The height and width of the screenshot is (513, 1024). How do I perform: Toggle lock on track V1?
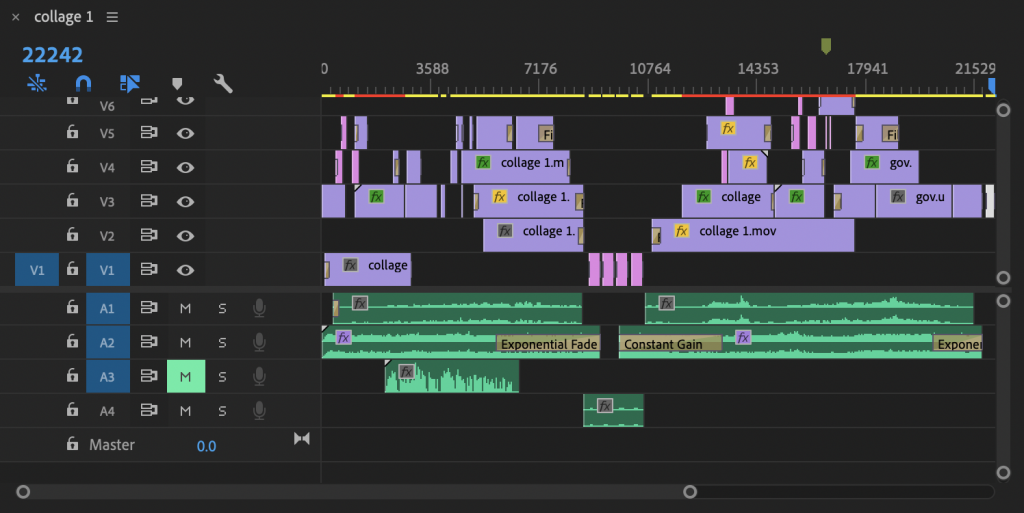tap(72, 269)
